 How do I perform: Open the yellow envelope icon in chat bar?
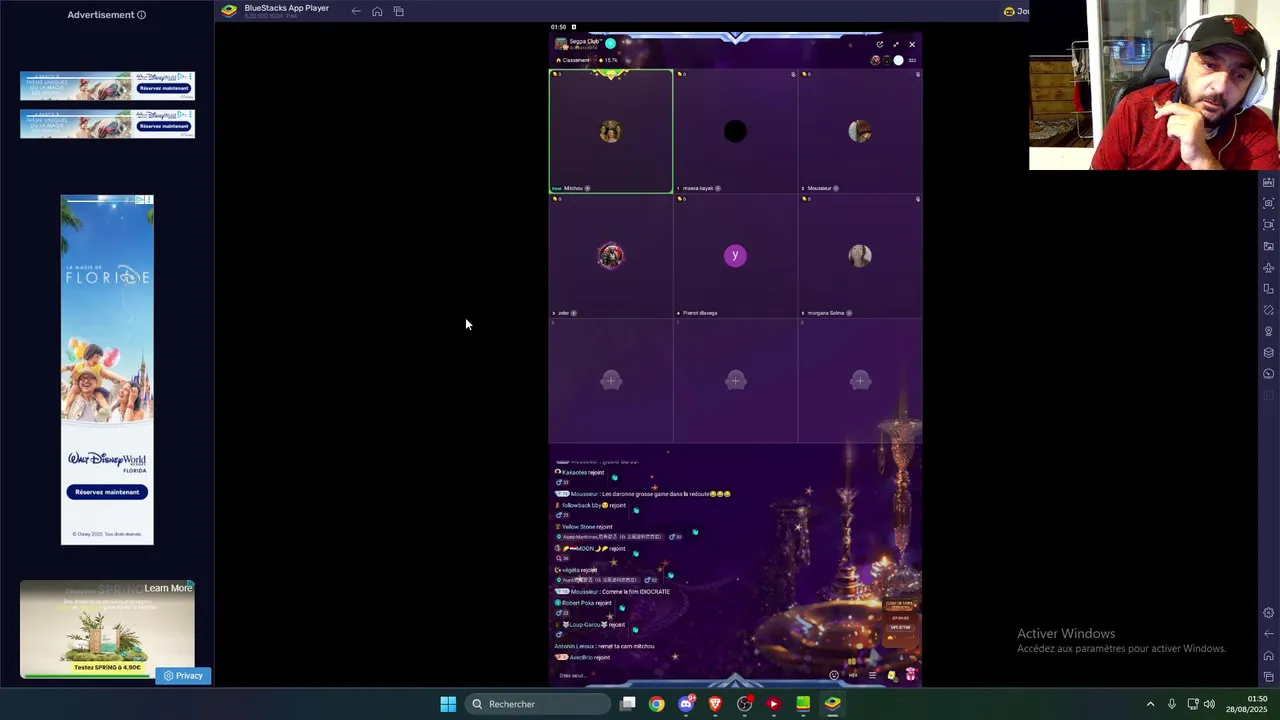(x=891, y=675)
